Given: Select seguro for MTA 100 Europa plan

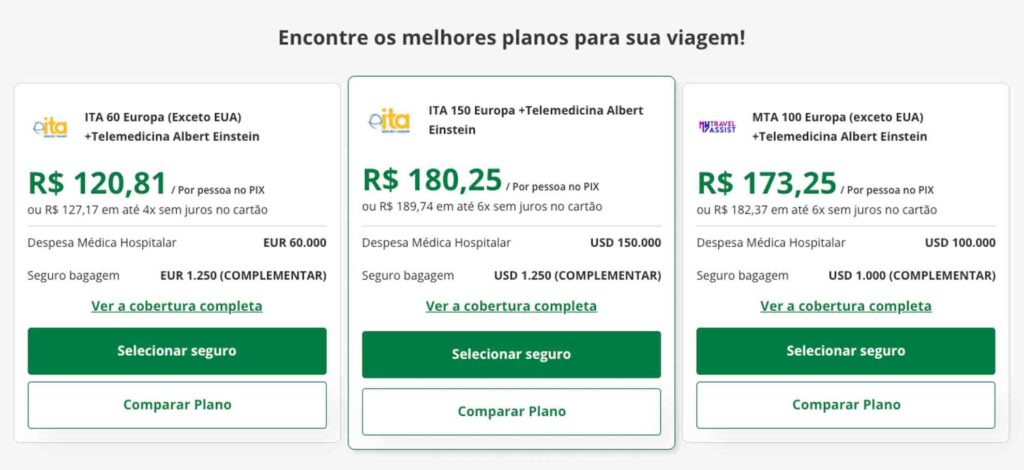Looking at the screenshot, I should pyautogui.click(x=846, y=351).
